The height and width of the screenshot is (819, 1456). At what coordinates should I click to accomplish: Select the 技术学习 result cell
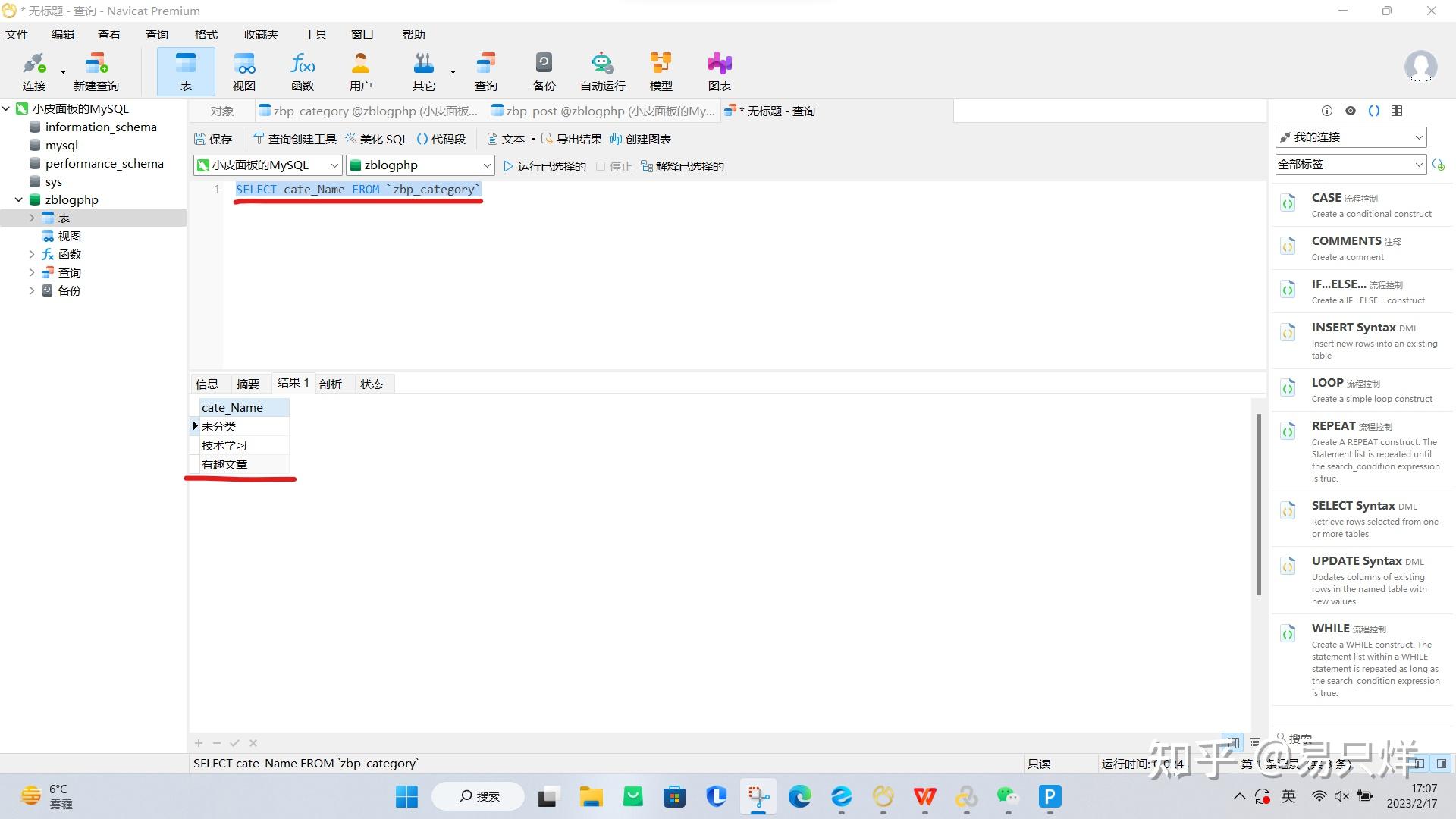(x=243, y=445)
